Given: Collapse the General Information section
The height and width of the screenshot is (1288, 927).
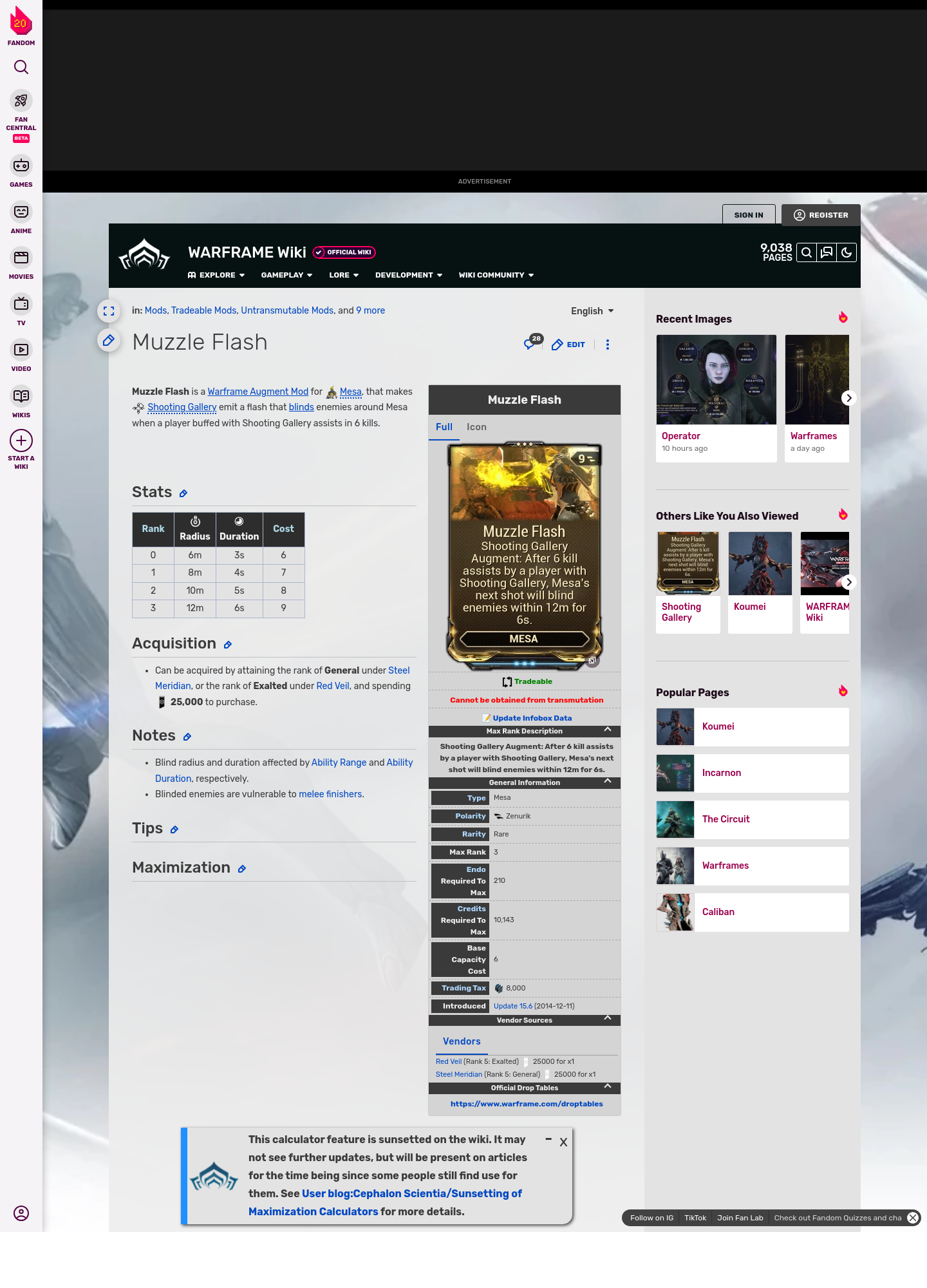Looking at the screenshot, I should [608, 781].
